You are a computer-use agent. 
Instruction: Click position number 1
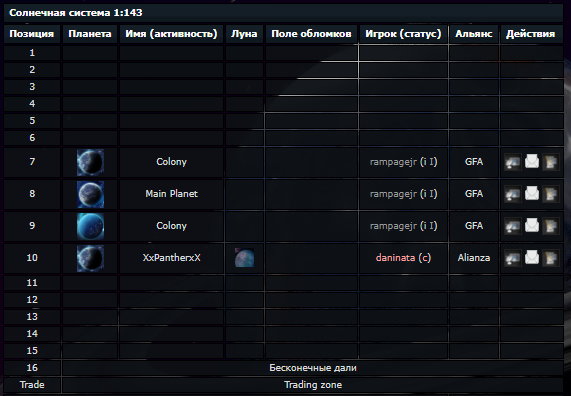pyautogui.click(x=32, y=53)
